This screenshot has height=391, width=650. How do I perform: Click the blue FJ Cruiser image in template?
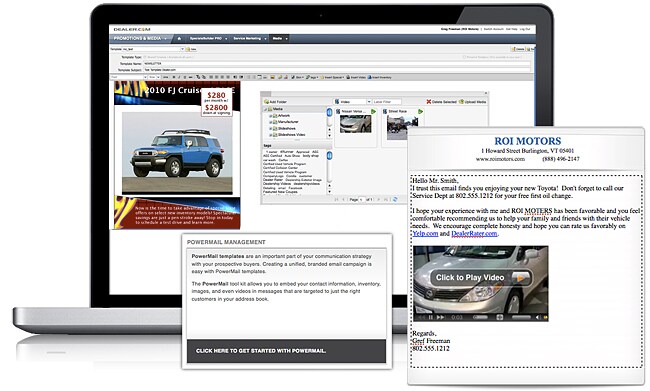pos(177,153)
